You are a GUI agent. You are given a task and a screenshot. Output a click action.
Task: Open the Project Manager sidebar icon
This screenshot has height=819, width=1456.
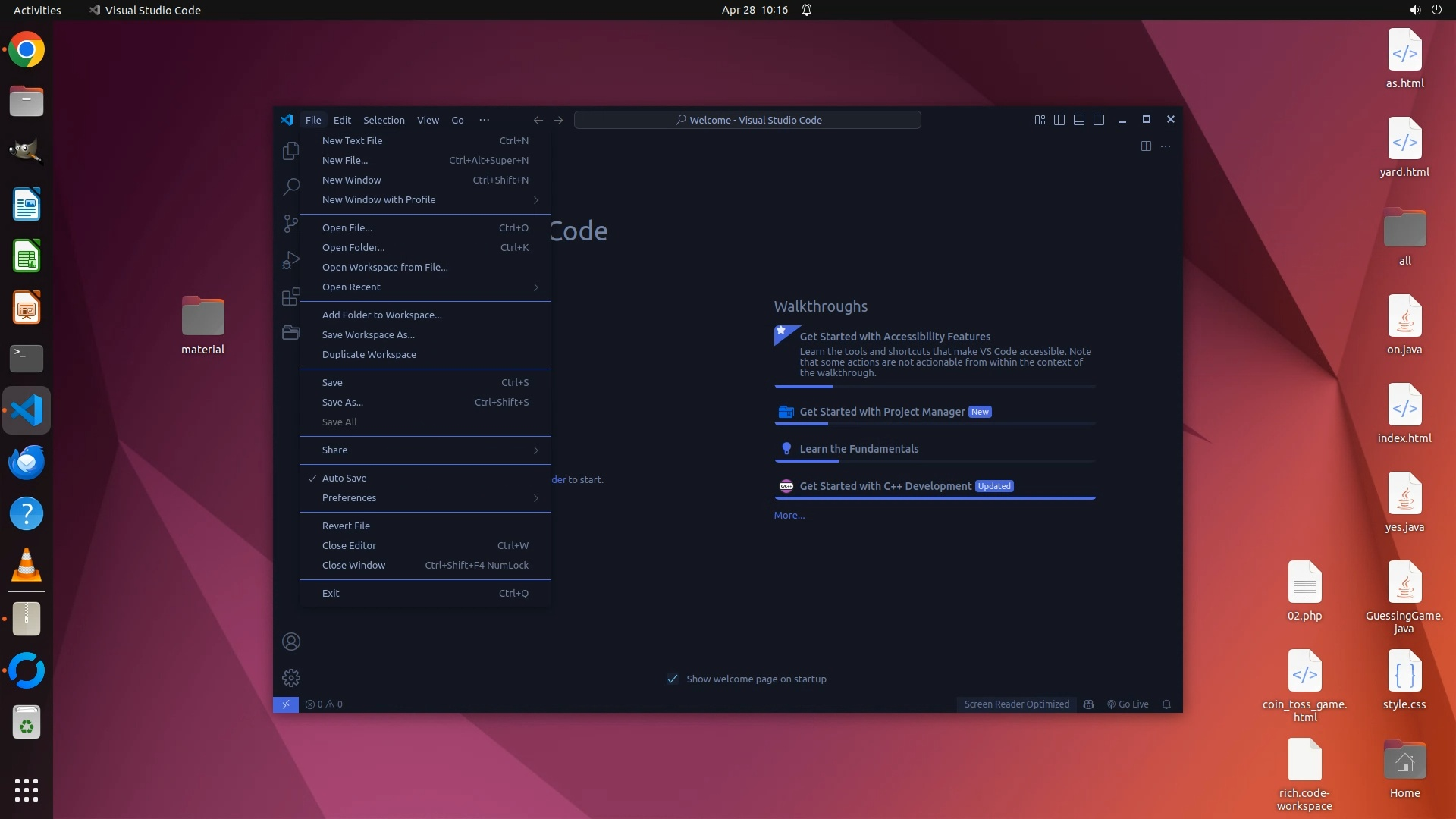[290, 333]
